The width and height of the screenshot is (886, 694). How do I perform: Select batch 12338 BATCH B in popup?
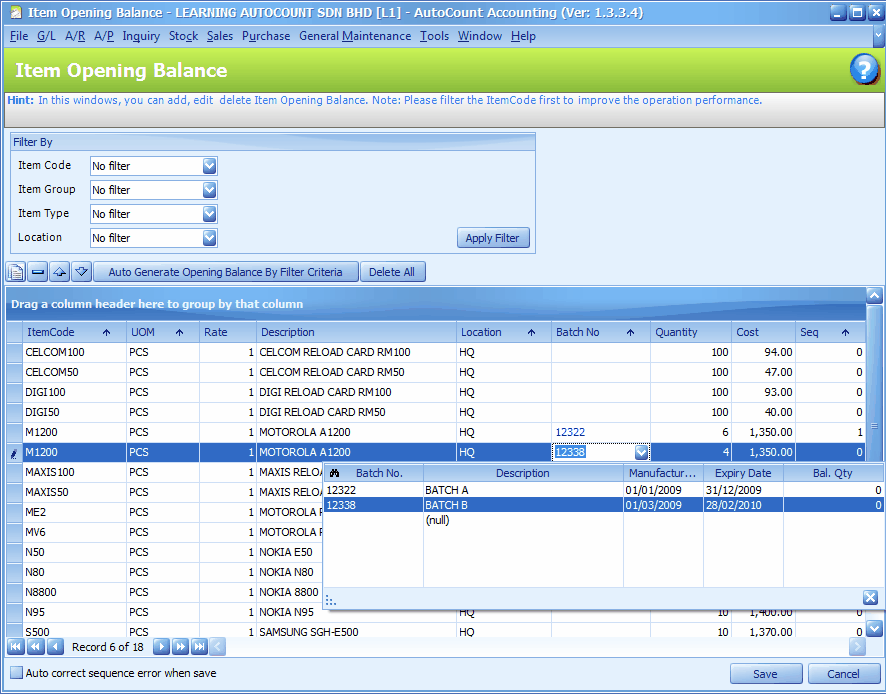pyautogui.click(x=604, y=505)
